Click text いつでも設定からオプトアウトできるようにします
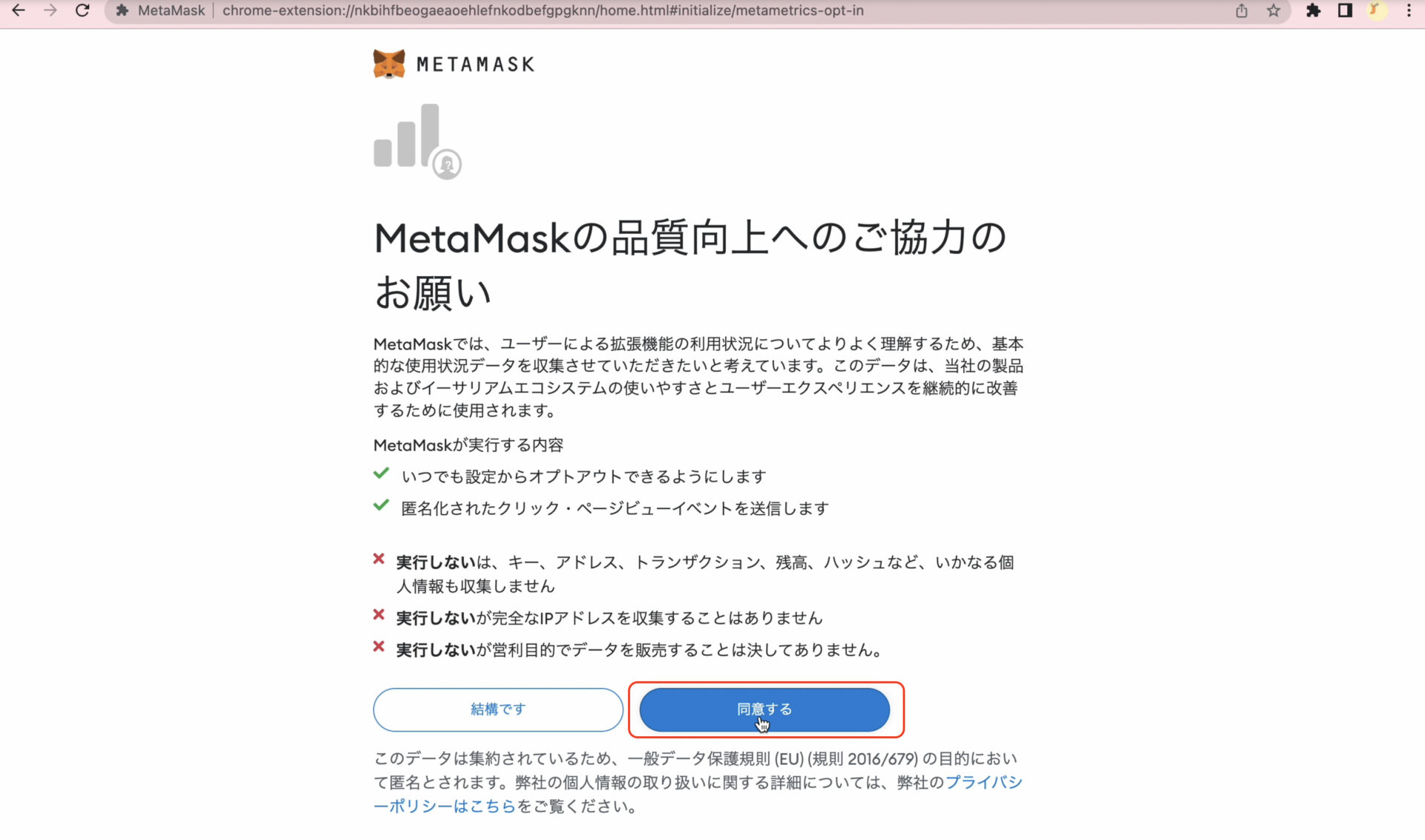1425x840 pixels. [x=583, y=476]
